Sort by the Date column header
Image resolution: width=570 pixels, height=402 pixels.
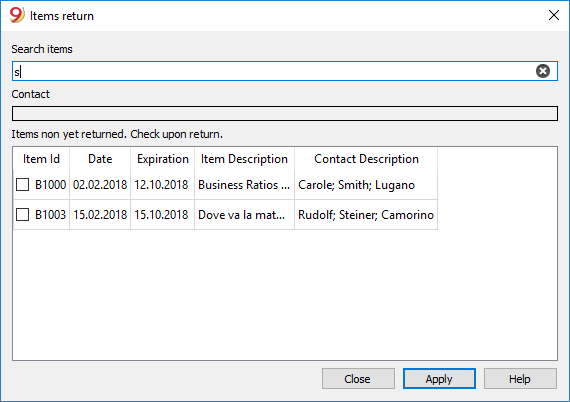click(100, 159)
